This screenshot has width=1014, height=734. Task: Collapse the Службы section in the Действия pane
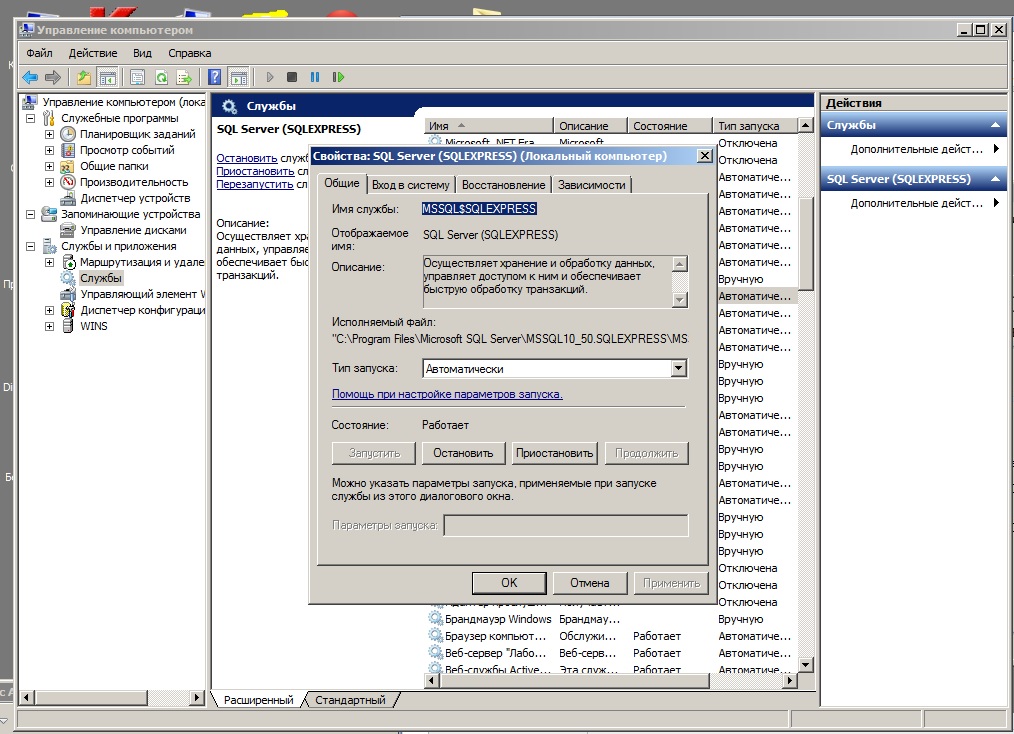pyautogui.click(x=995, y=125)
